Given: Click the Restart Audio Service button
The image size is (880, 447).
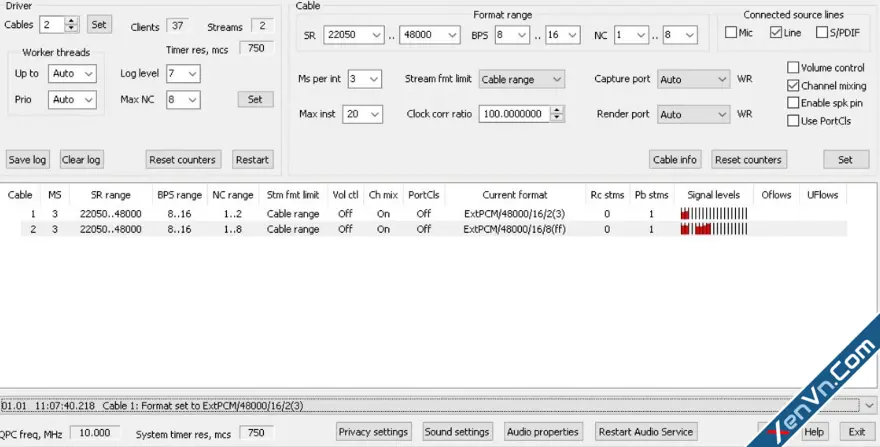Looking at the screenshot, I should 646,432.
